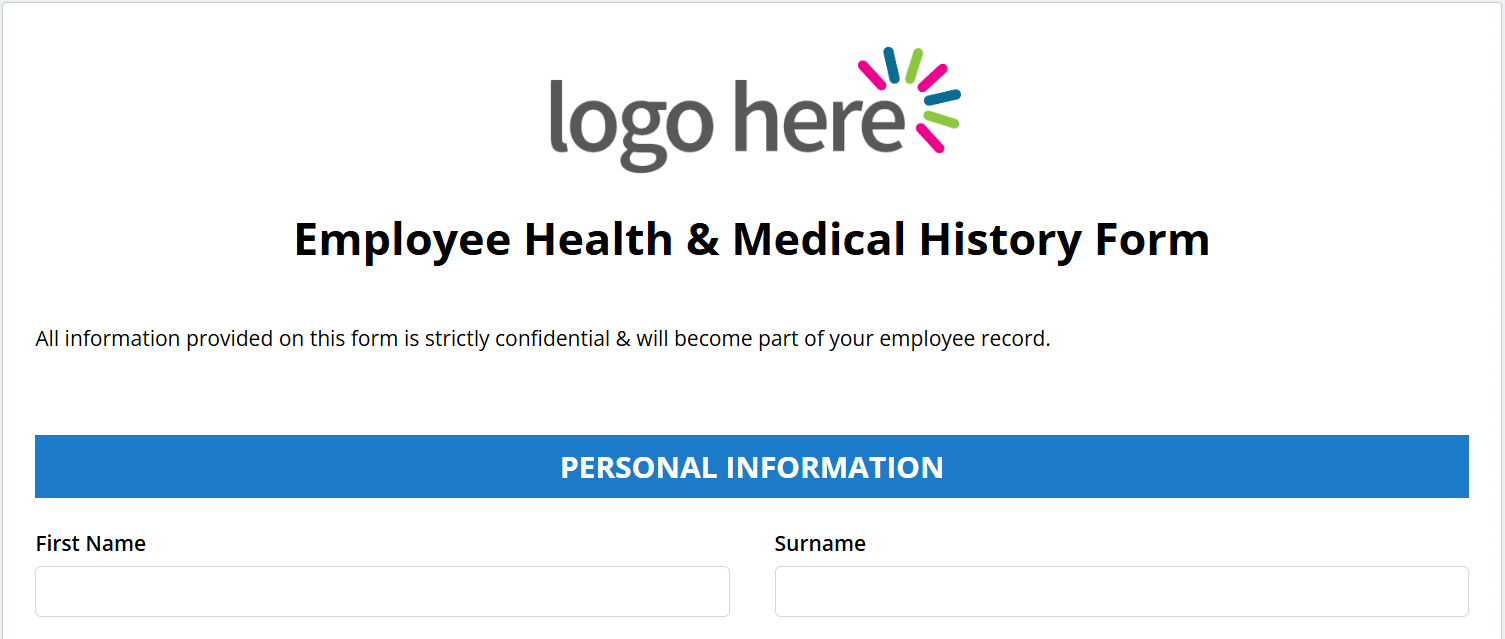This screenshot has width=1505, height=639.
Task: Click the top green ray in logo burst
Action: (x=914, y=64)
